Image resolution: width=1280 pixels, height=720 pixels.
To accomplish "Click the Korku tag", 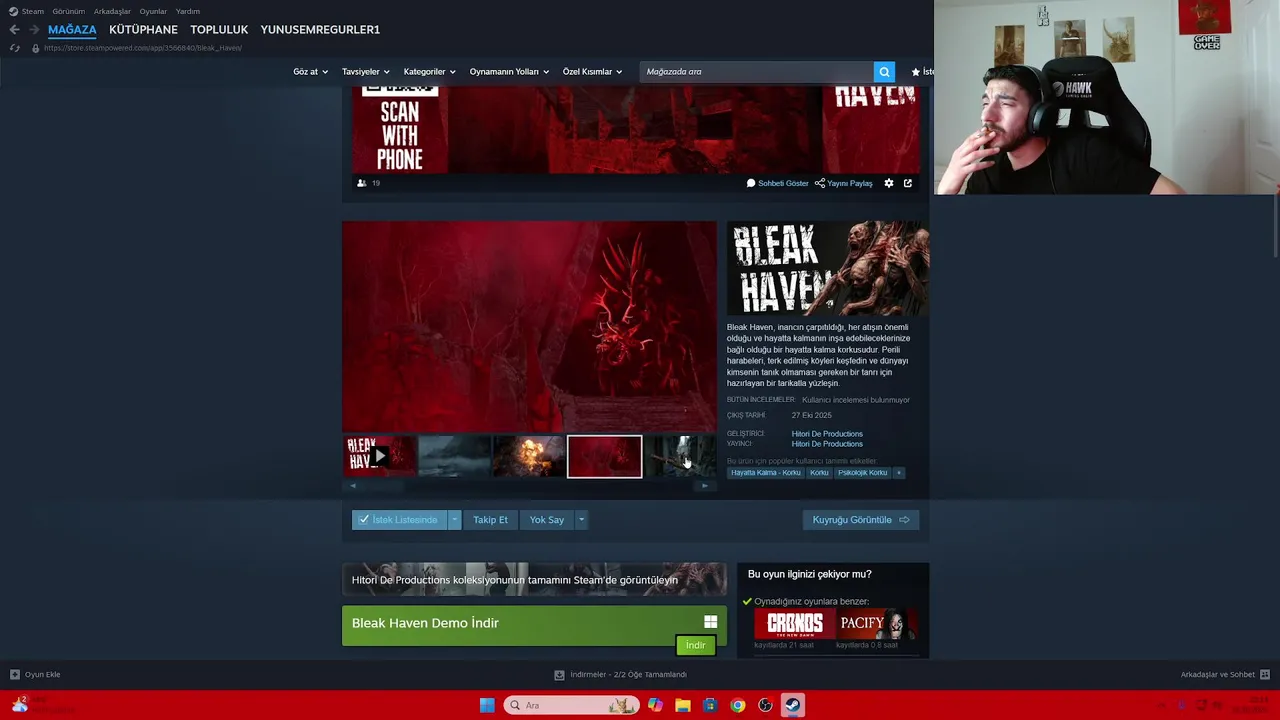I will click(819, 473).
